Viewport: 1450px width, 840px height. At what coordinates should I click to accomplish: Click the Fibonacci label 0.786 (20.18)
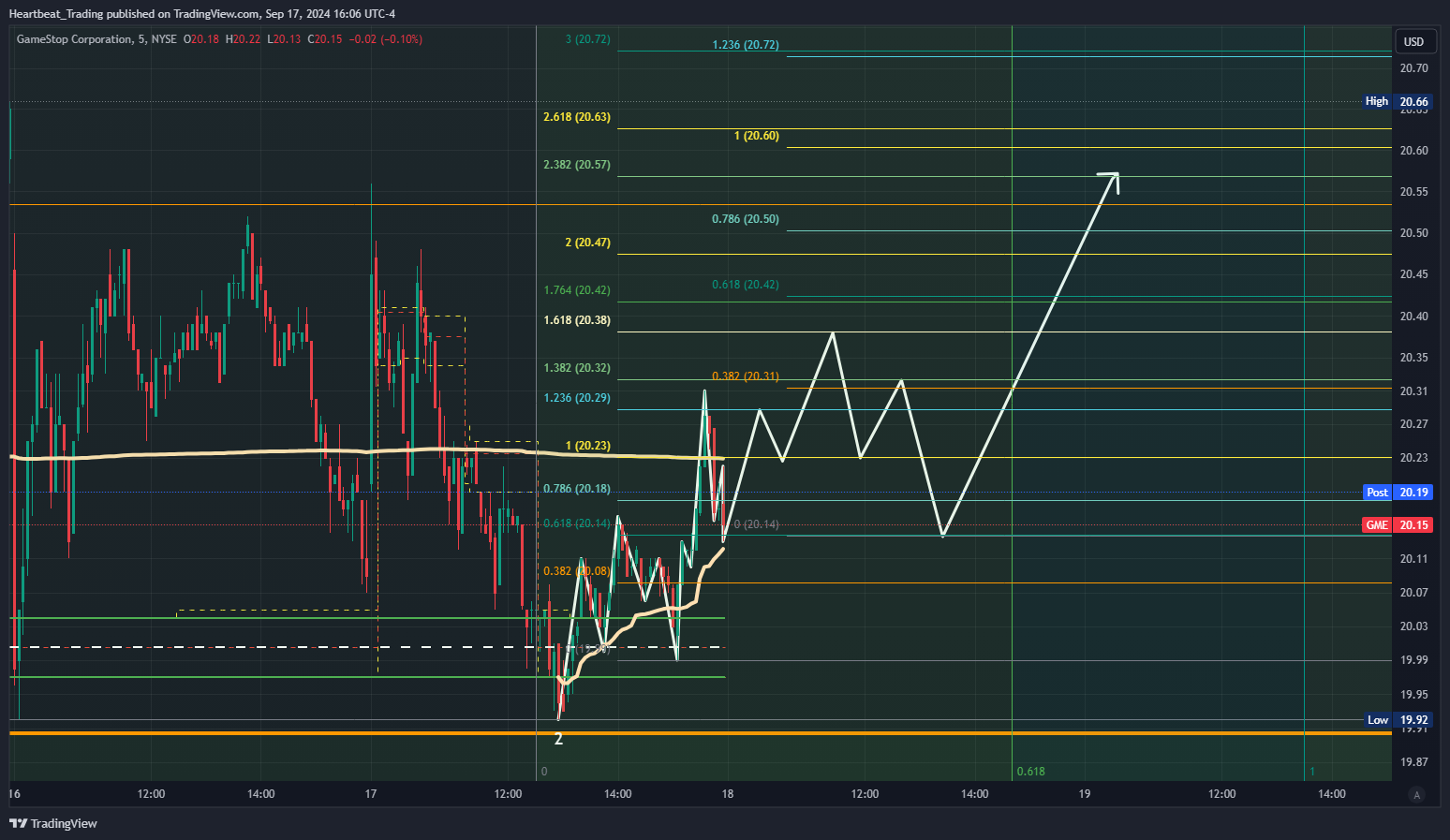coord(577,489)
